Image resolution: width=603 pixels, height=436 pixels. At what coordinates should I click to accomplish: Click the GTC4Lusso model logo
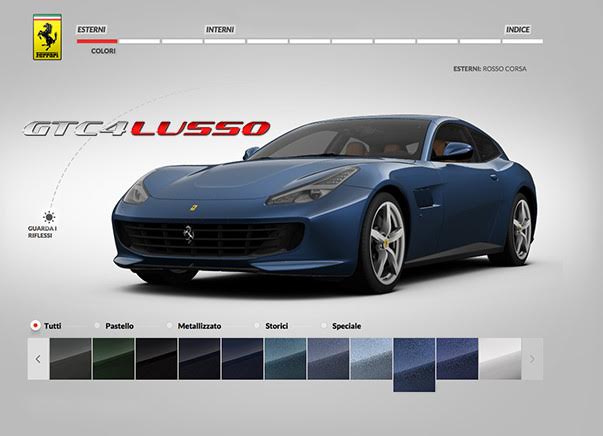pyautogui.click(x=146, y=129)
